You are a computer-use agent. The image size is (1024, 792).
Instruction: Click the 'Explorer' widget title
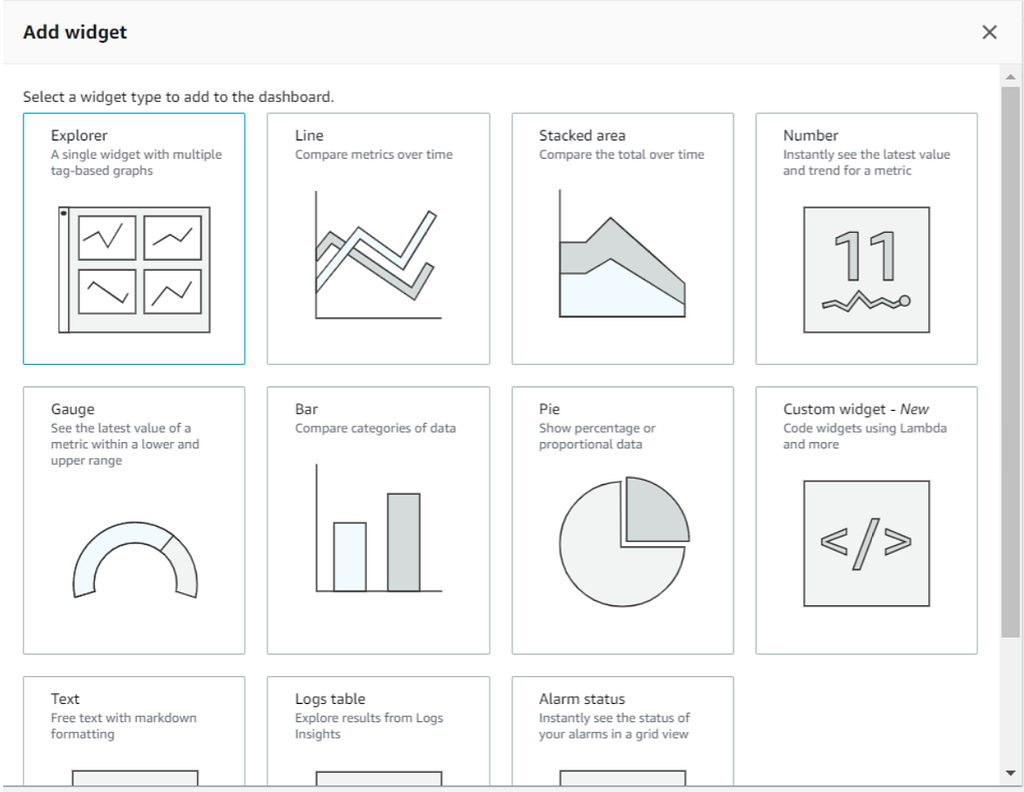pos(79,135)
